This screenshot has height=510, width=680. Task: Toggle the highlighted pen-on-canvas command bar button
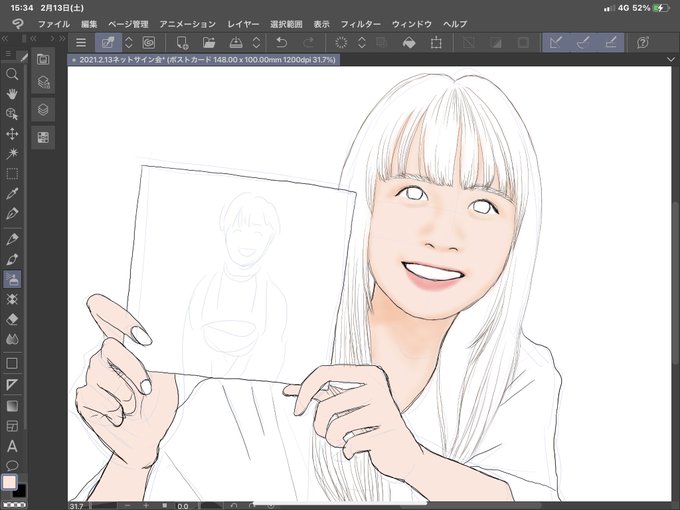pyautogui.click(x=108, y=42)
